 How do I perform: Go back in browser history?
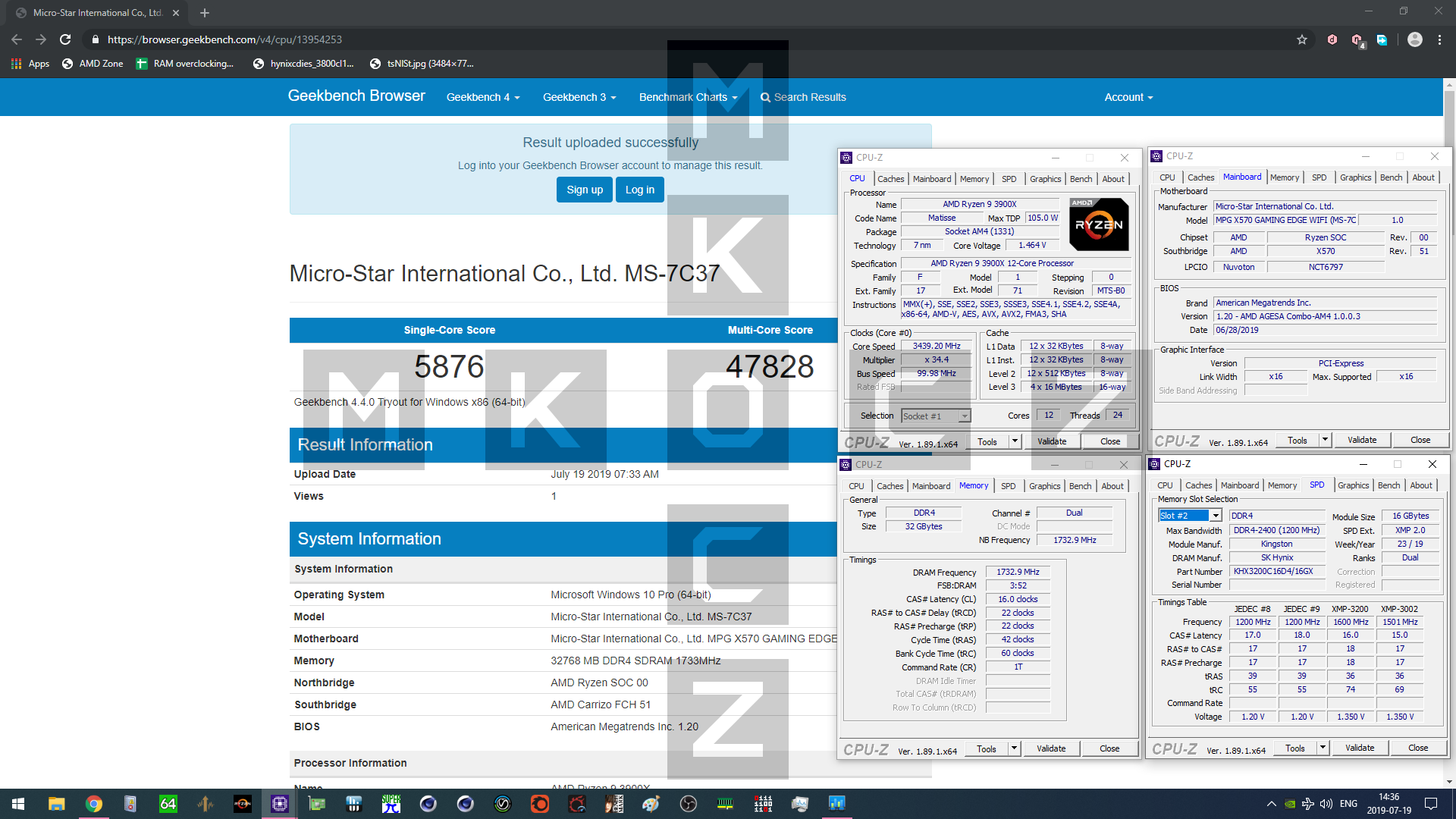(x=17, y=39)
